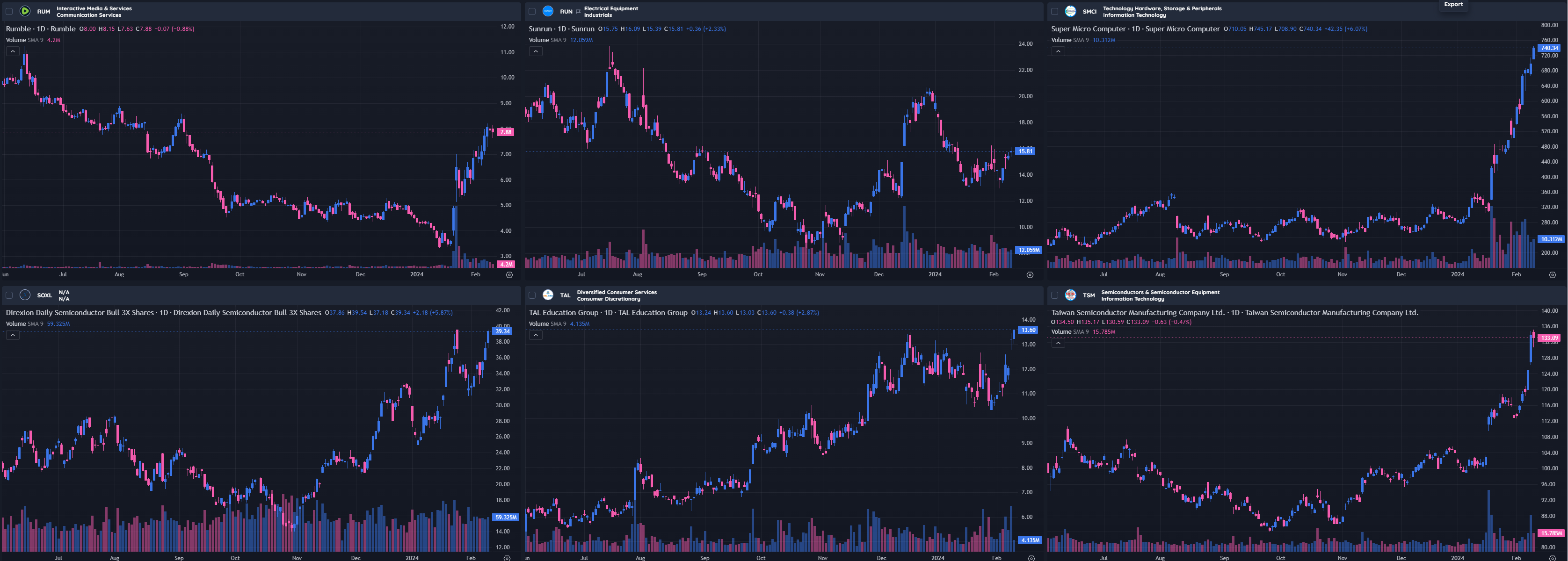Click the TSM company logo icon
This screenshot has width=1568, height=561.
click(x=1071, y=295)
